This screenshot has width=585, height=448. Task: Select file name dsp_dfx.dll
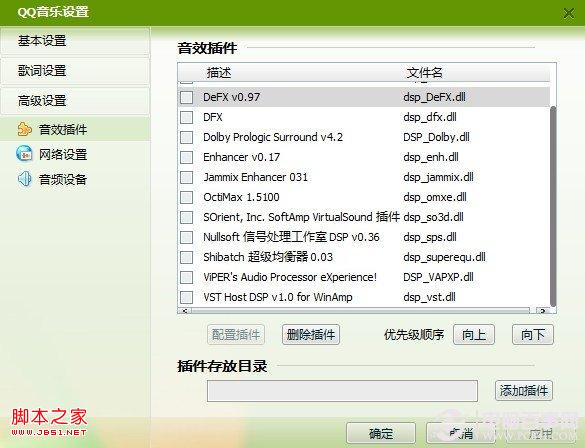[430, 118]
